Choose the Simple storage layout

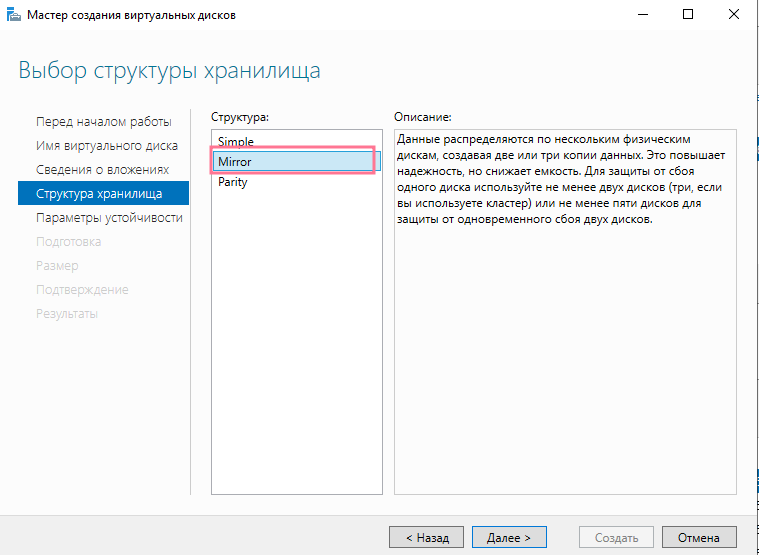(236, 142)
